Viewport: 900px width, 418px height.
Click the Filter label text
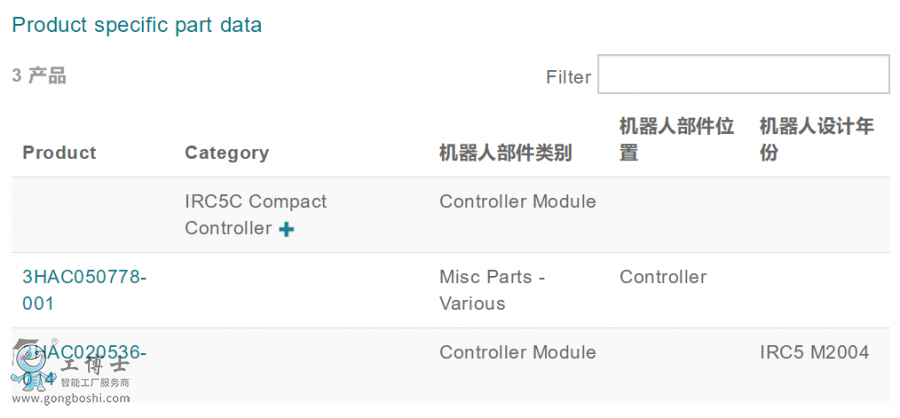coord(568,77)
